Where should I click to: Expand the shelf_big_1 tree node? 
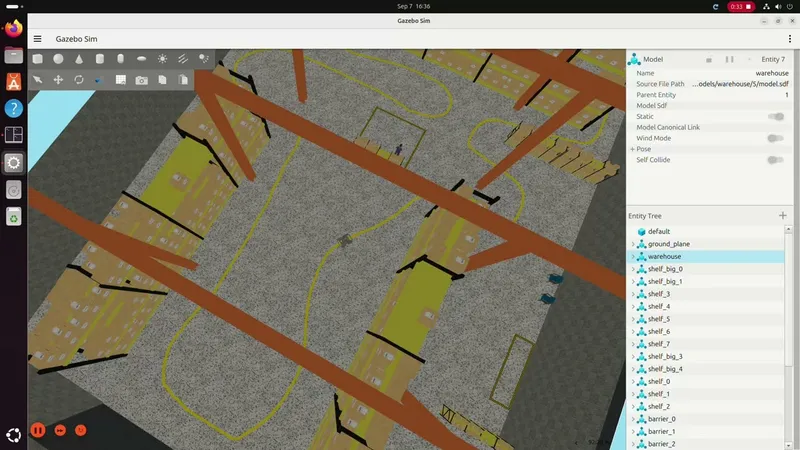633,282
